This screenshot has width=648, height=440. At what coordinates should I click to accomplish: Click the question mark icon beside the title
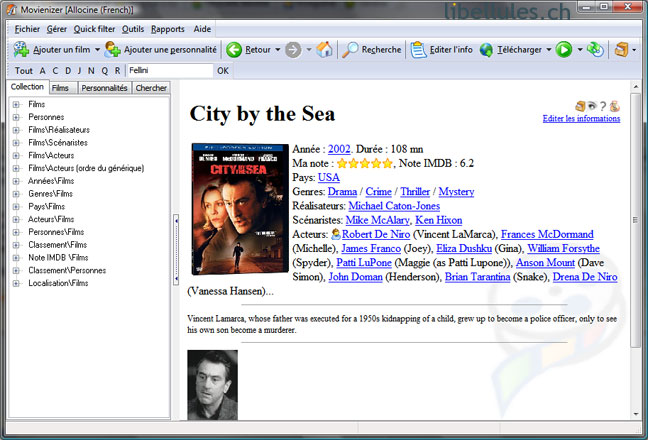tap(603, 106)
